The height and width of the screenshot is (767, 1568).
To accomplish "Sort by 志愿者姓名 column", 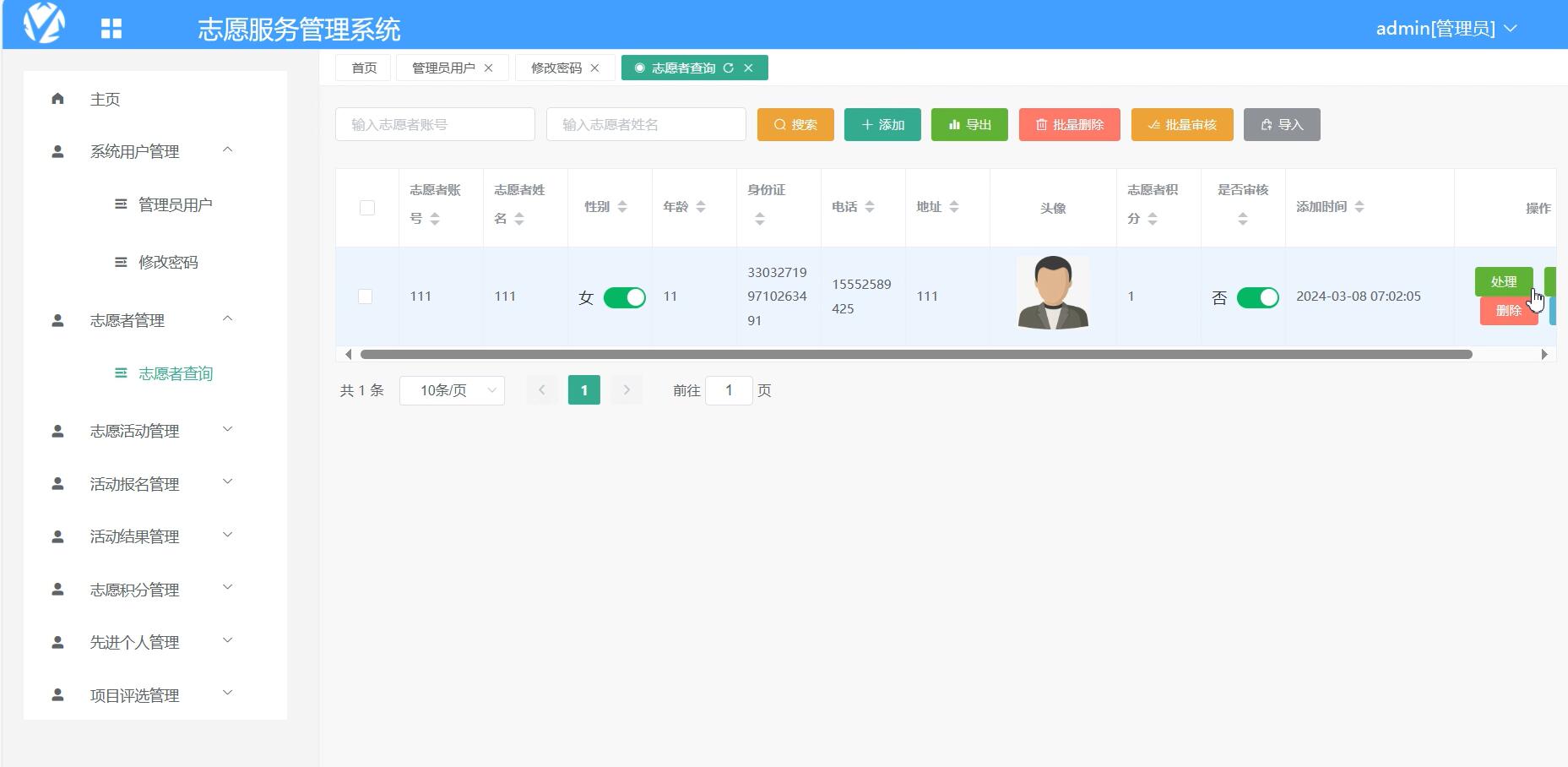I will (519, 219).
